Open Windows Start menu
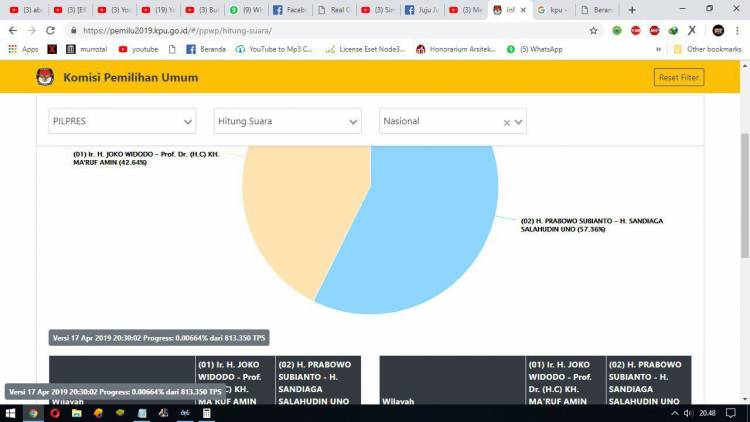Screen dimensions: 750x422 click(9, 413)
